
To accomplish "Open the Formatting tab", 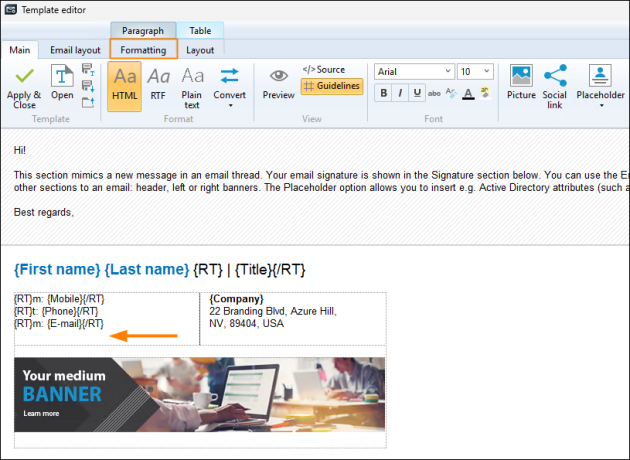I will click(x=143, y=50).
